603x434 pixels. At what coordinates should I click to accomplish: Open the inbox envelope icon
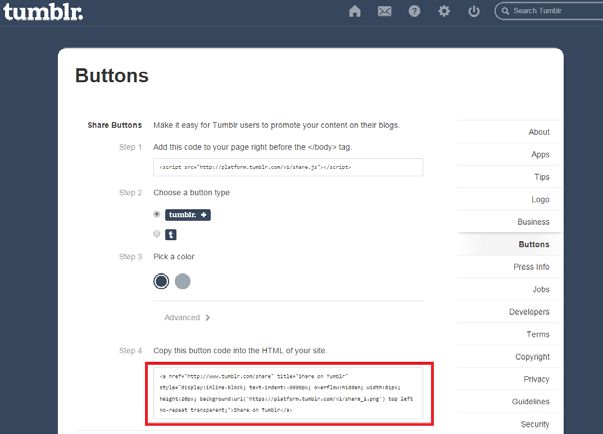click(385, 11)
